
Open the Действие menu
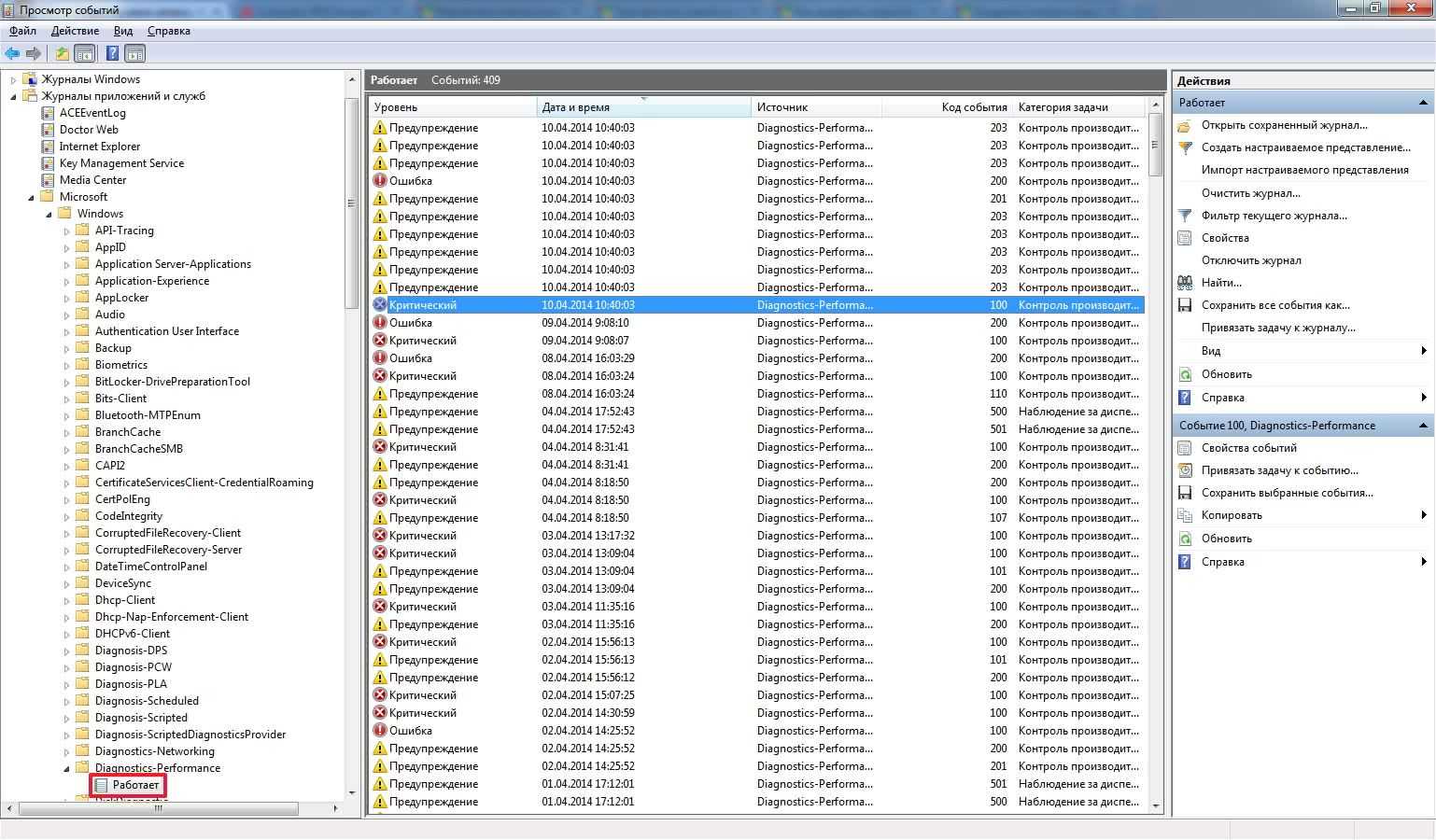click(75, 31)
